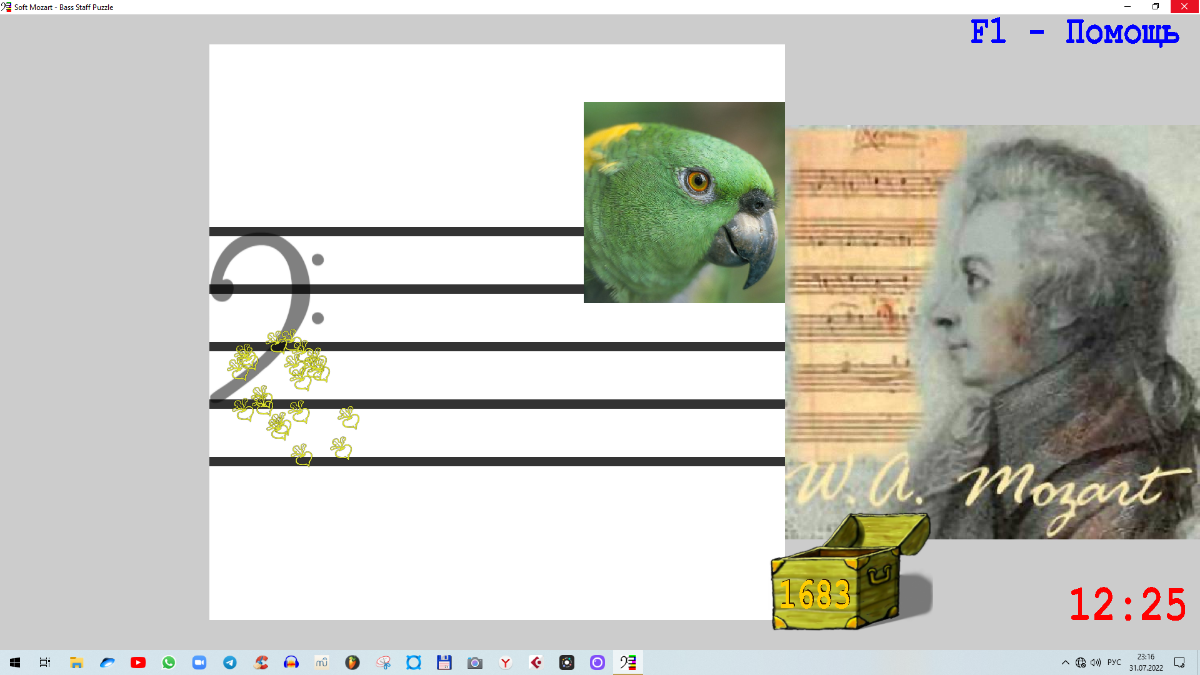Close the Soft Mozart window
This screenshot has height=675, width=1200.
tap(1184, 6)
